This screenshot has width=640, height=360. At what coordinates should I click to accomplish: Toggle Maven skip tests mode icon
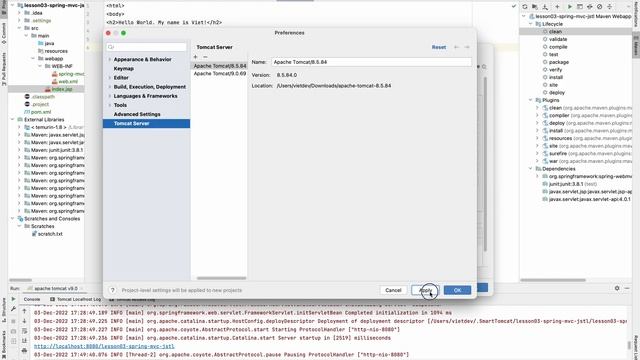point(599,7)
